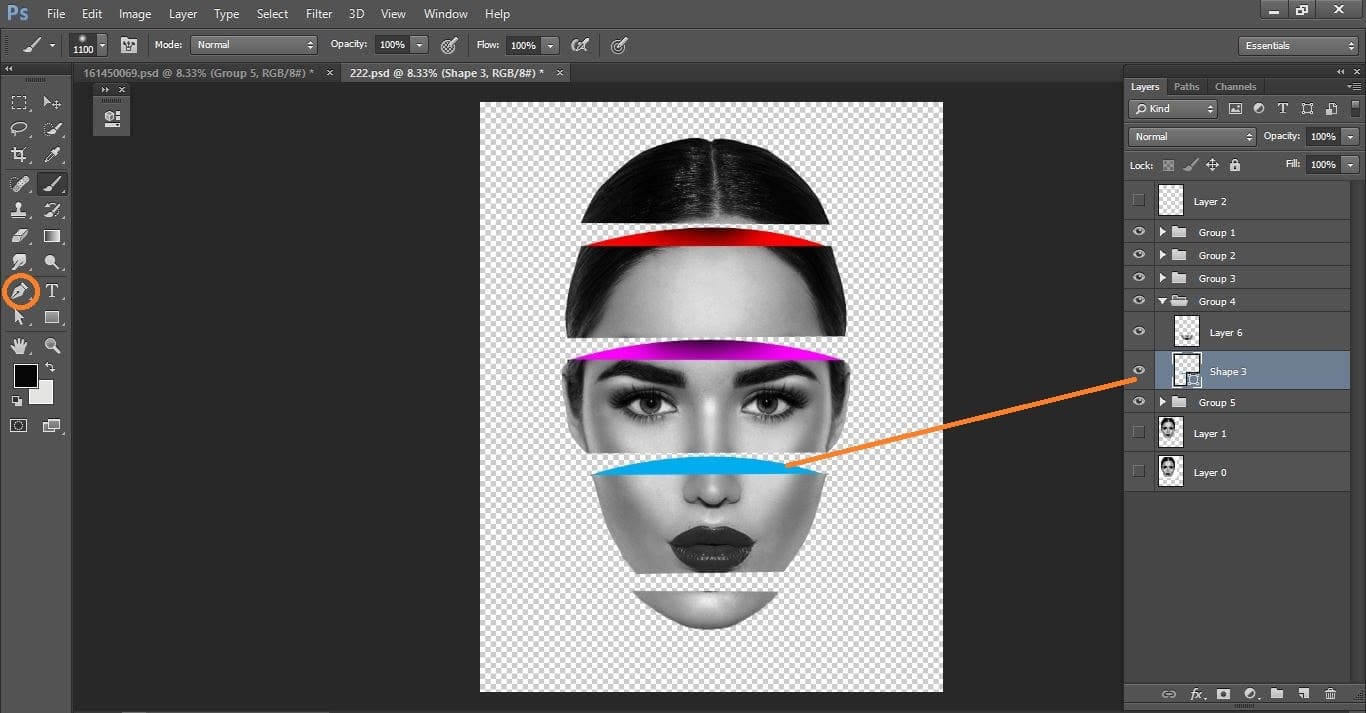The width and height of the screenshot is (1366, 713).
Task: Switch to the 161450069.psd document tab
Action: click(x=200, y=72)
